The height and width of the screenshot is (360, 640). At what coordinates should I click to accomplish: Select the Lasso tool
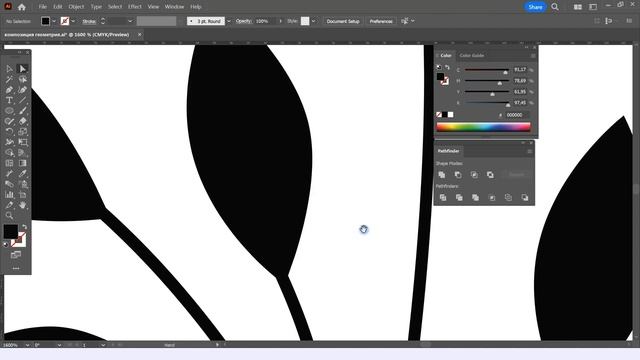pyautogui.click(x=22, y=79)
